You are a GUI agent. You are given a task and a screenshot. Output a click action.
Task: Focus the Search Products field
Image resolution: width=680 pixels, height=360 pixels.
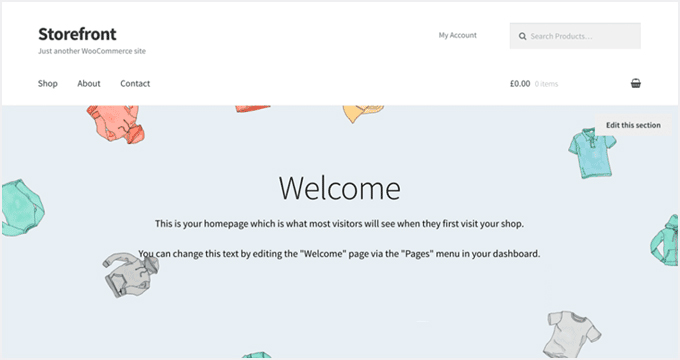(x=575, y=36)
